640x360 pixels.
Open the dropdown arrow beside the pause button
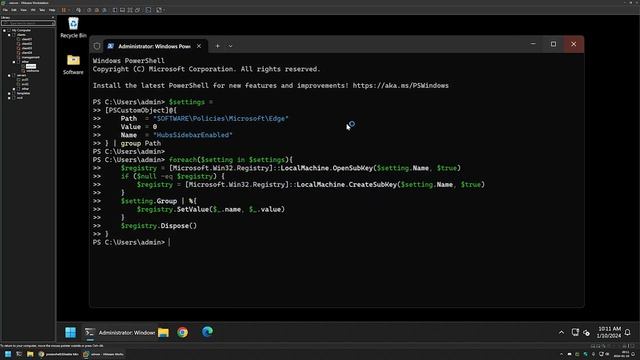69,10
